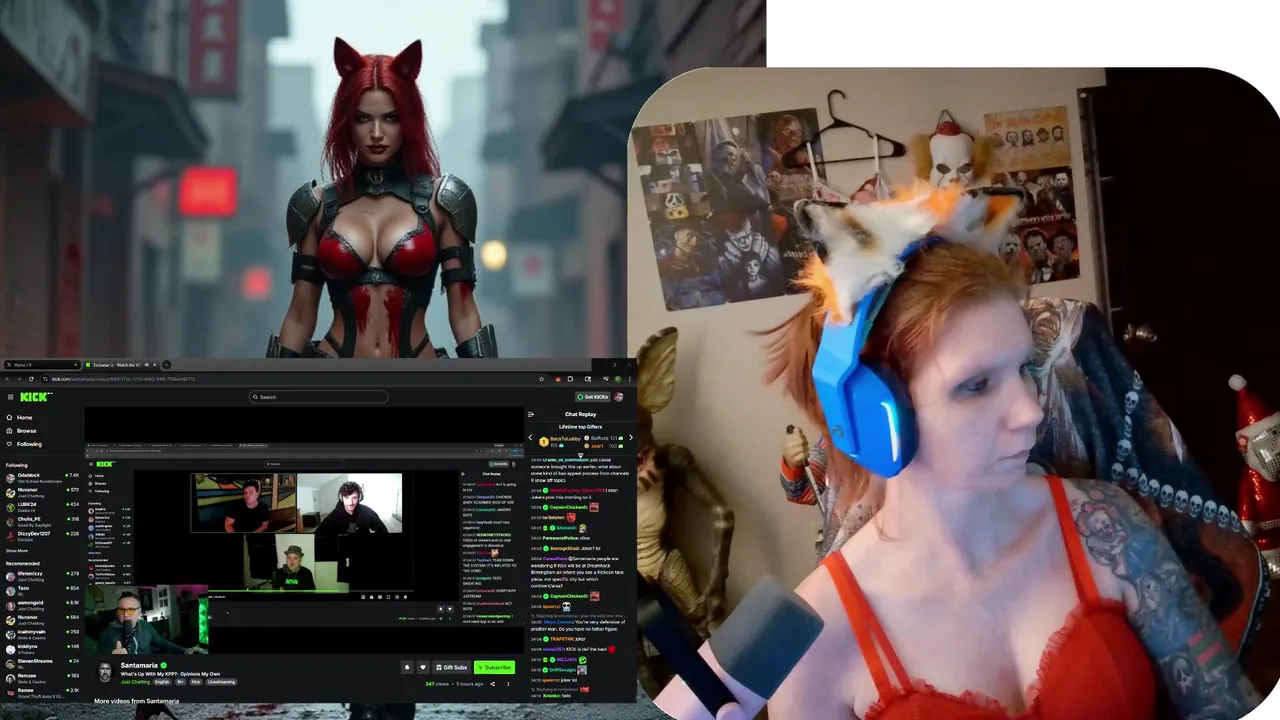This screenshot has width=1280, height=720.
Task: Click the Santamaria channel avatar
Action: [104, 672]
